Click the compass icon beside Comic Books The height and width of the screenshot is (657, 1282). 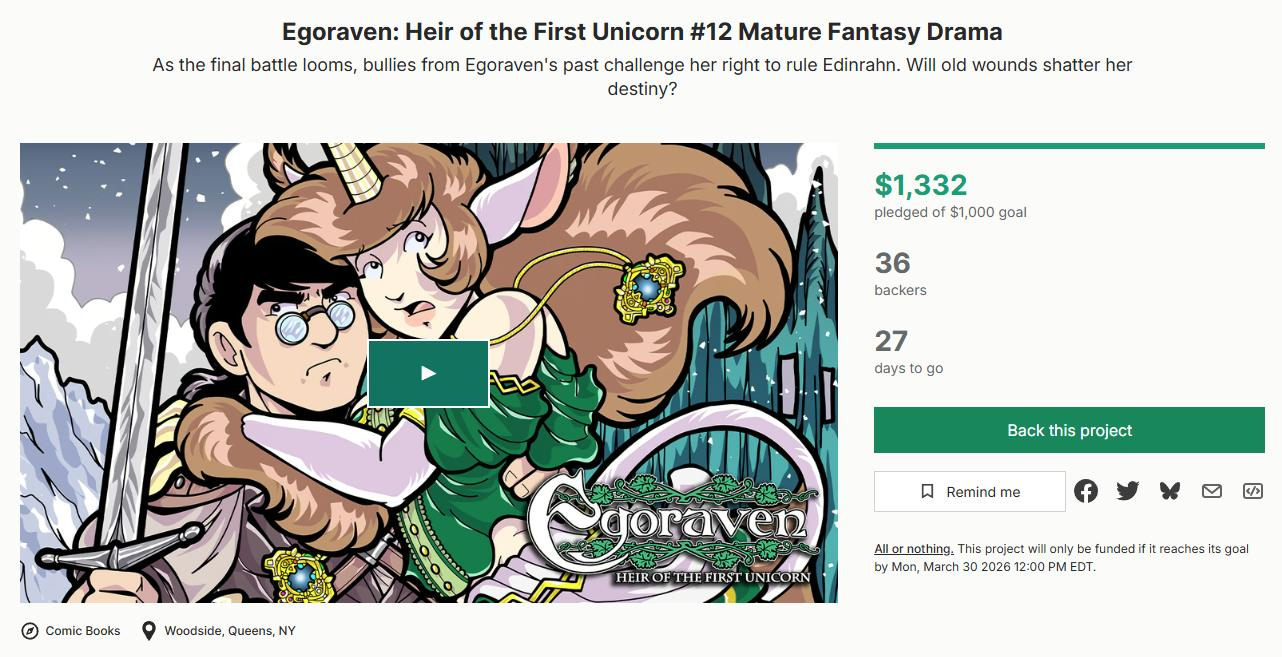tap(30, 631)
